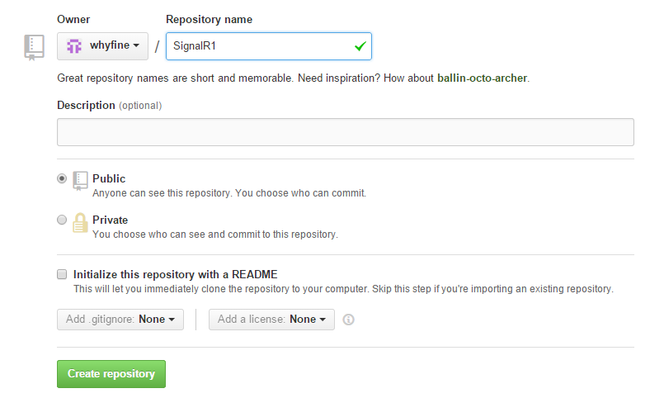Open the Add .gitignore dropdown

(x=120, y=320)
